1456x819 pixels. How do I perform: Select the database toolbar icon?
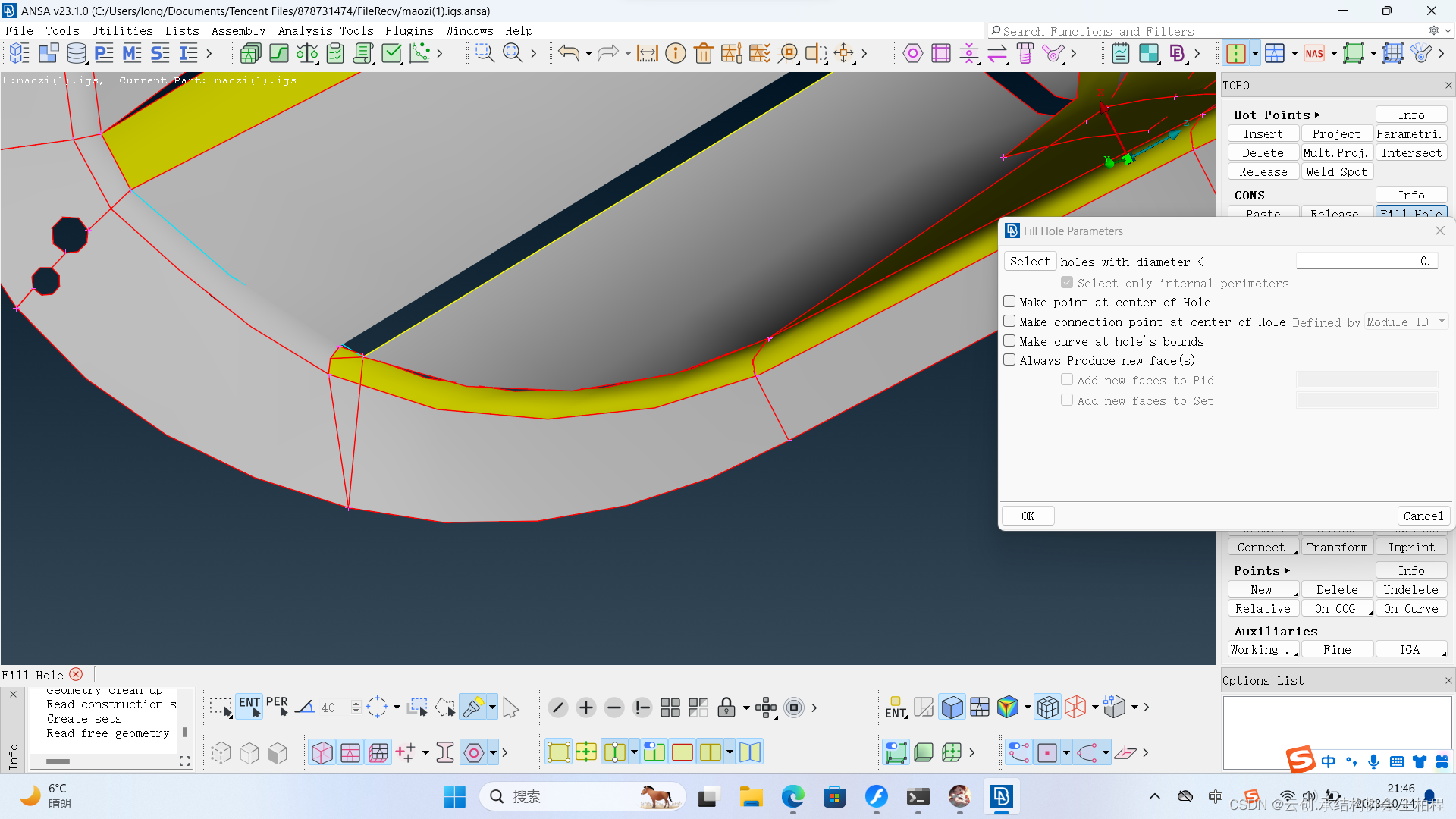pos(76,53)
